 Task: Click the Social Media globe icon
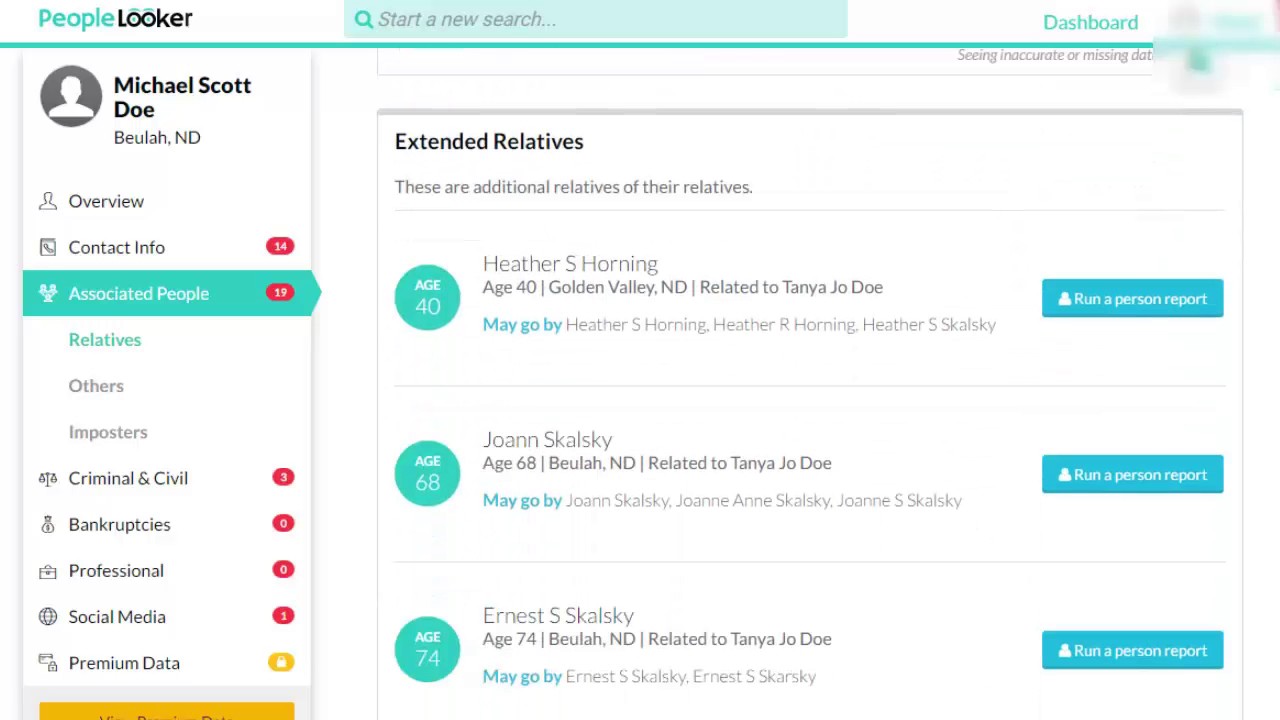[x=47, y=617]
